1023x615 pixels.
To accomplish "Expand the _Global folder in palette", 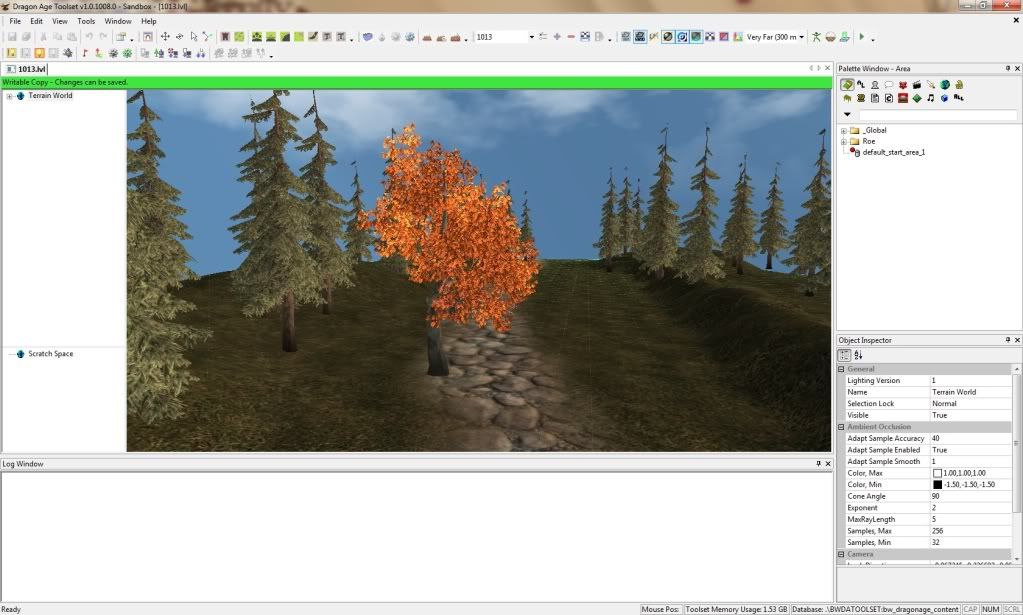I will [x=843, y=130].
